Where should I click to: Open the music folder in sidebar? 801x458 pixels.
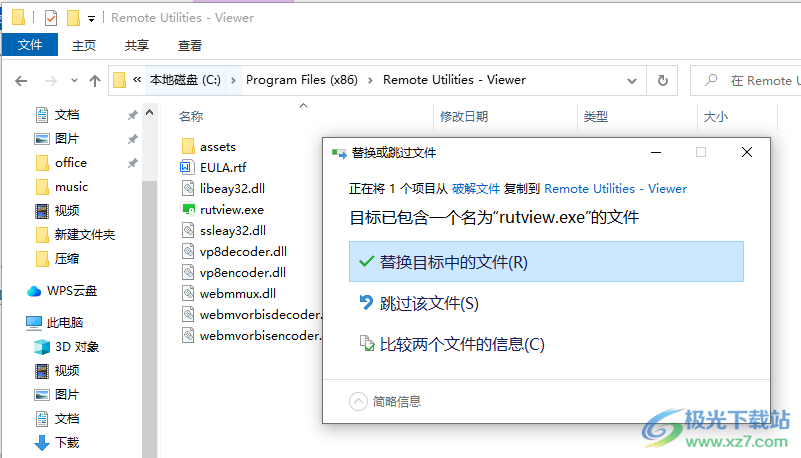coord(71,187)
